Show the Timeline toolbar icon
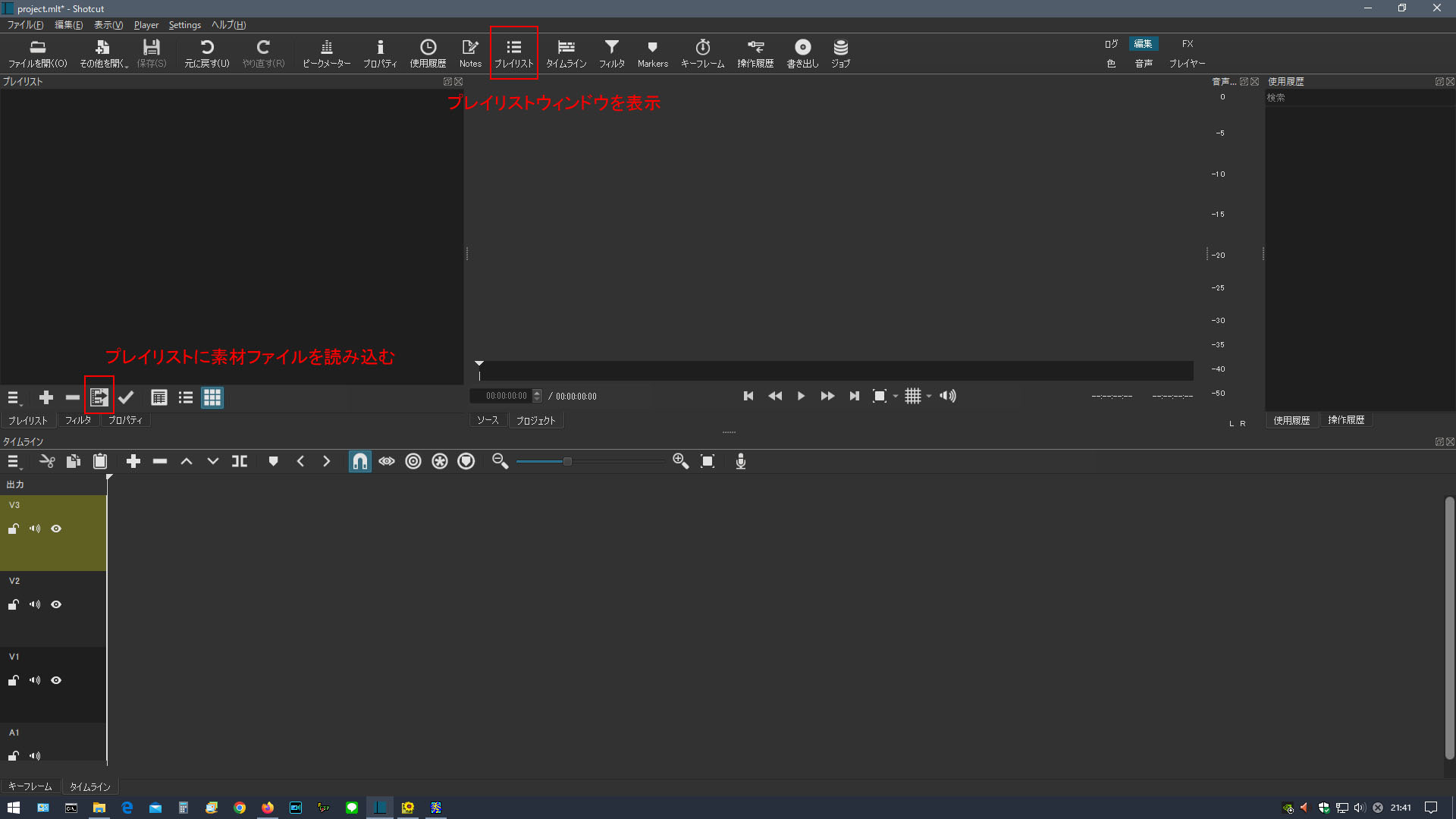 pos(566,54)
